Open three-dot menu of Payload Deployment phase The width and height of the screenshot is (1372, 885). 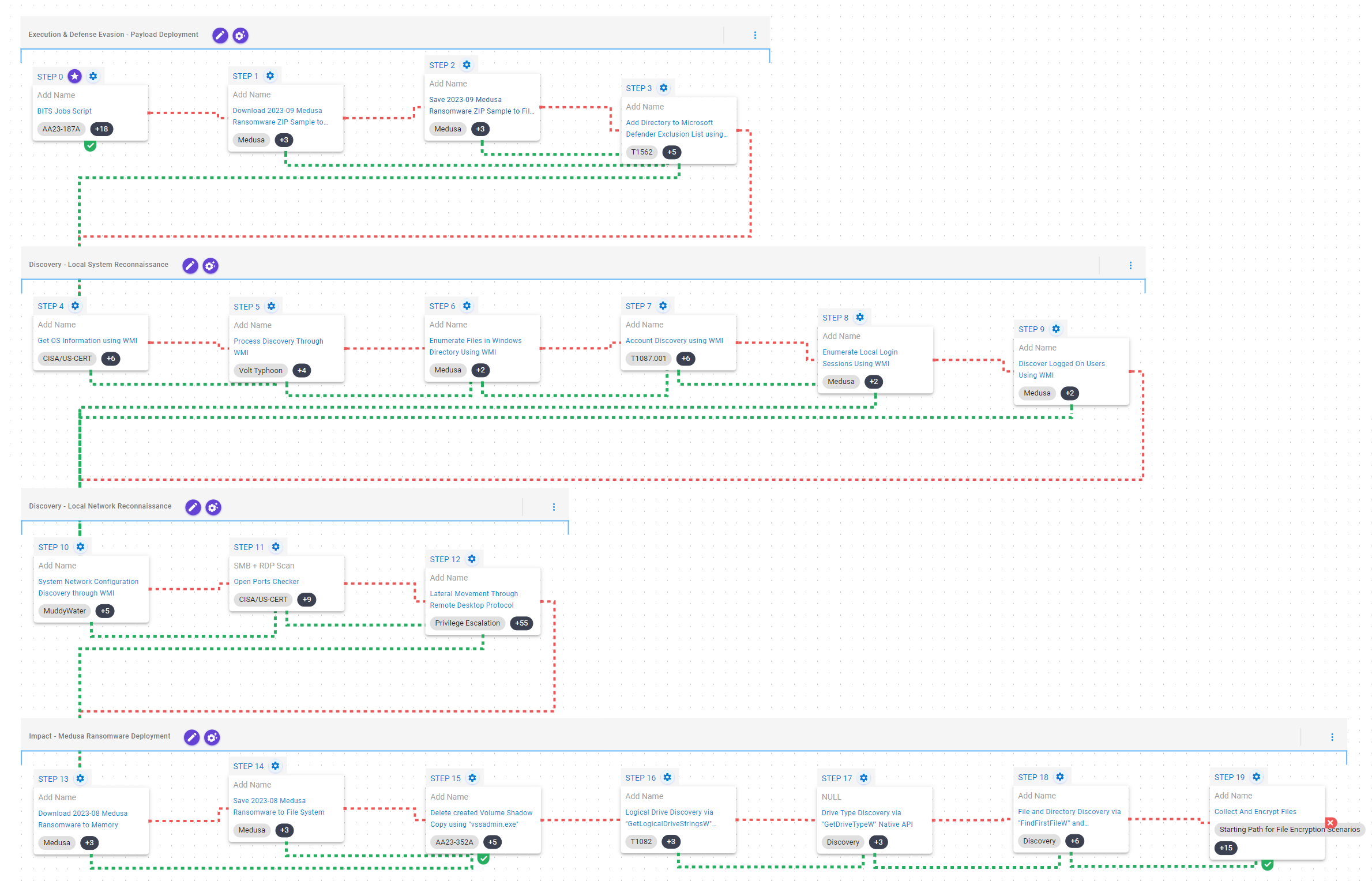point(755,35)
